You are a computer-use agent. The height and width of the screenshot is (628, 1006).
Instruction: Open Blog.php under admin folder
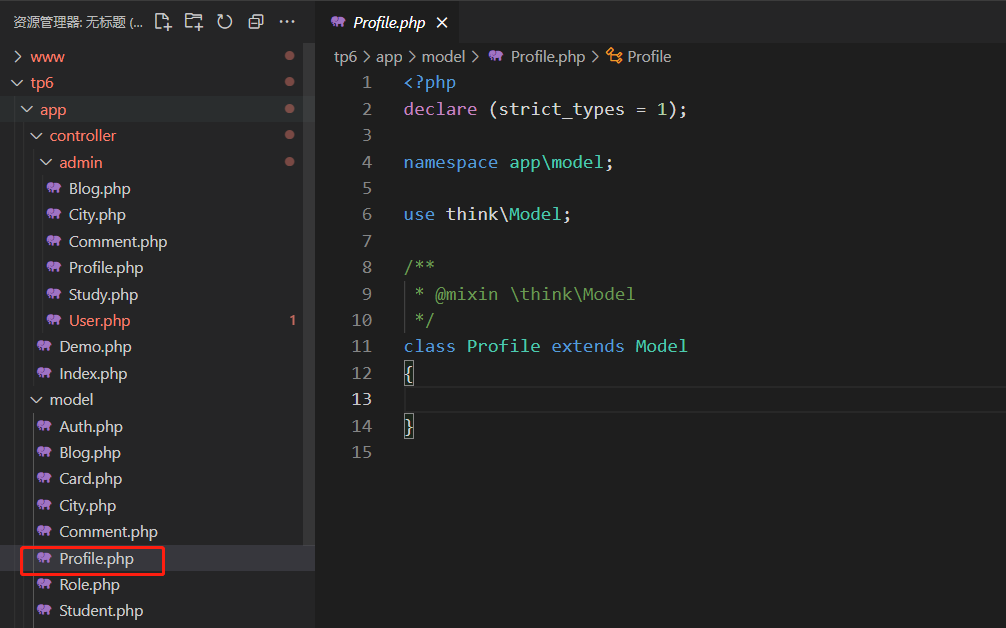click(x=99, y=189)
